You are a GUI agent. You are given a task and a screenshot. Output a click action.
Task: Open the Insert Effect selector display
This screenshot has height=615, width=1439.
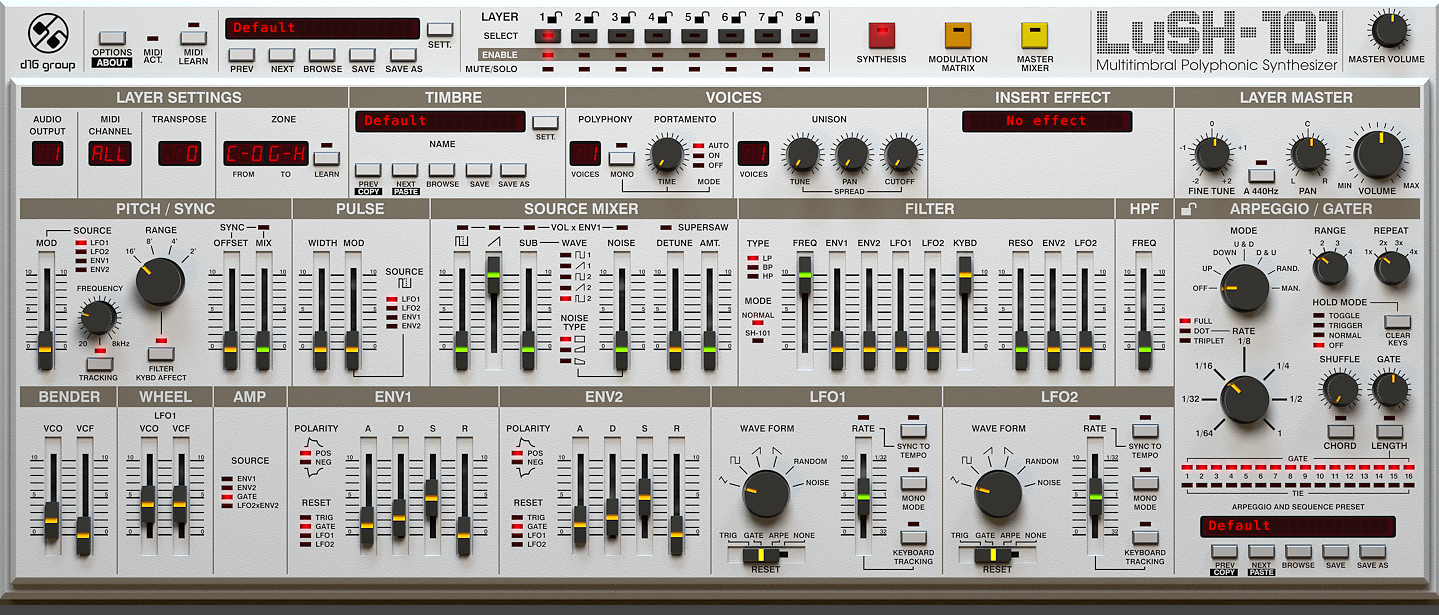tap(1046, 121)
